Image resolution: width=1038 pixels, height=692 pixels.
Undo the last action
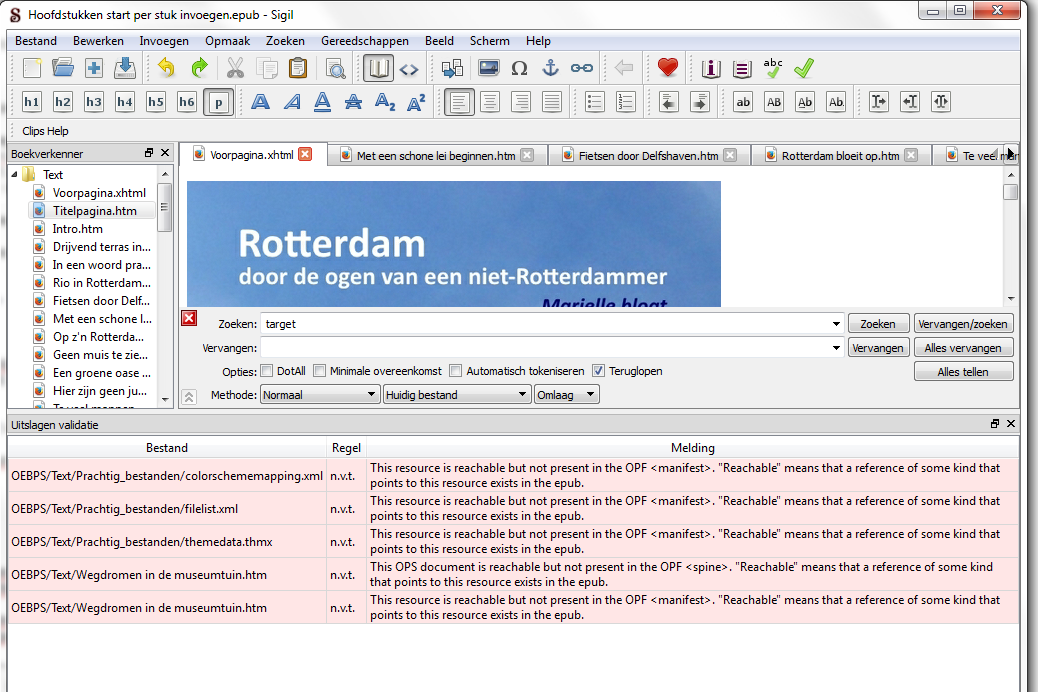166,68
